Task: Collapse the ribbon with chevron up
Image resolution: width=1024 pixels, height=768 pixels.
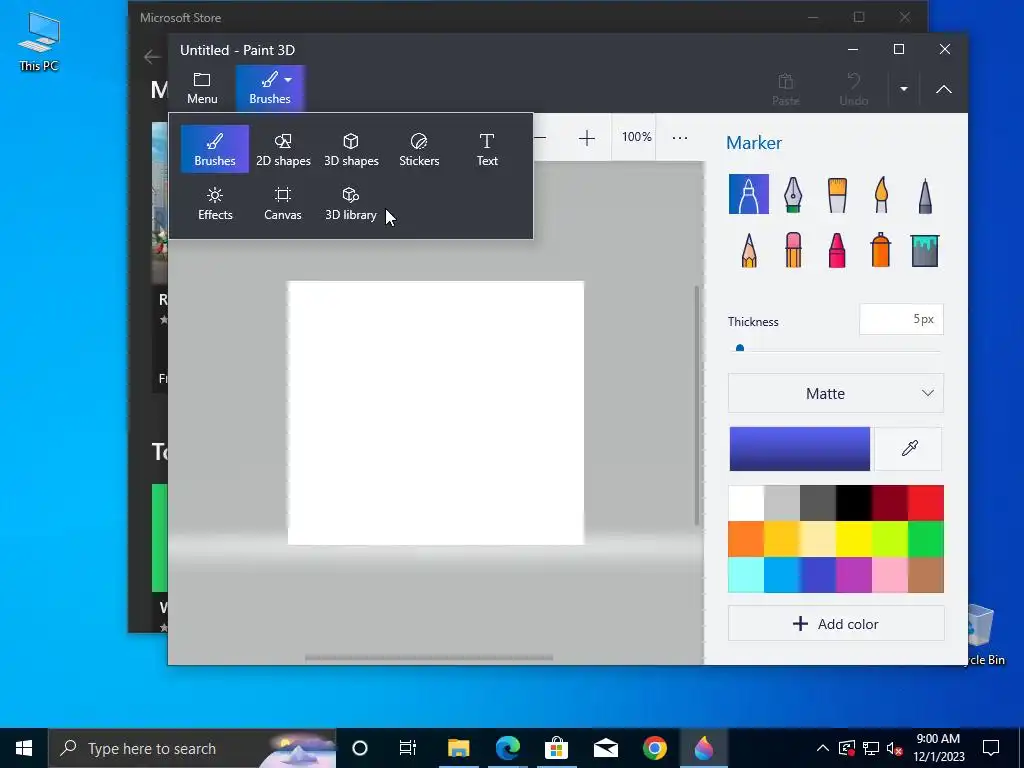Action: tap(944, 89)
